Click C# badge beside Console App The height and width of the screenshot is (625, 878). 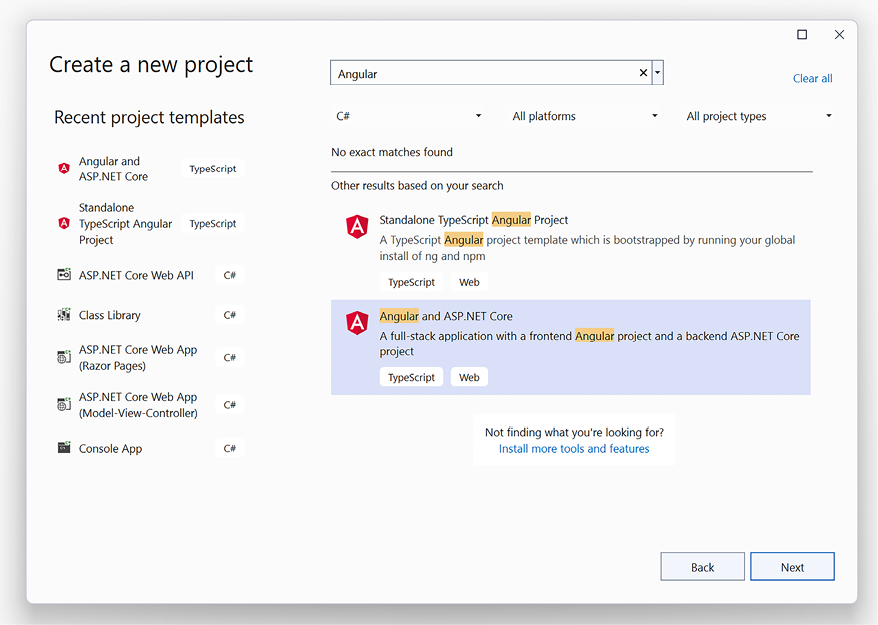click(230, 448)
